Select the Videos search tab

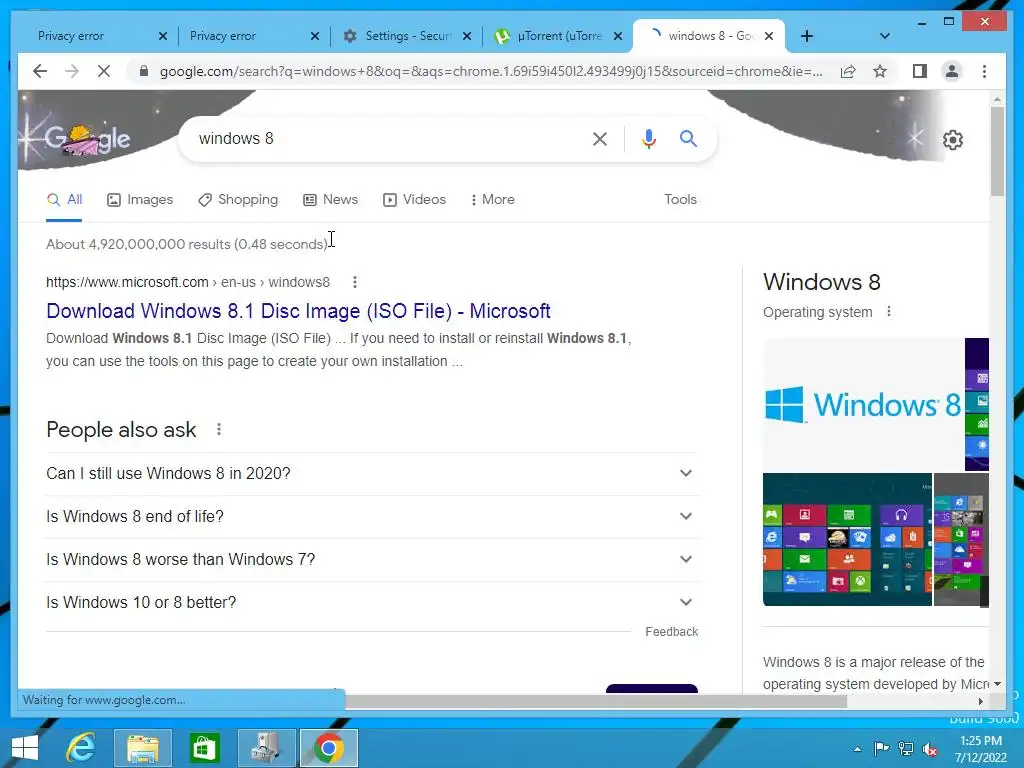[x=414, y=200]
